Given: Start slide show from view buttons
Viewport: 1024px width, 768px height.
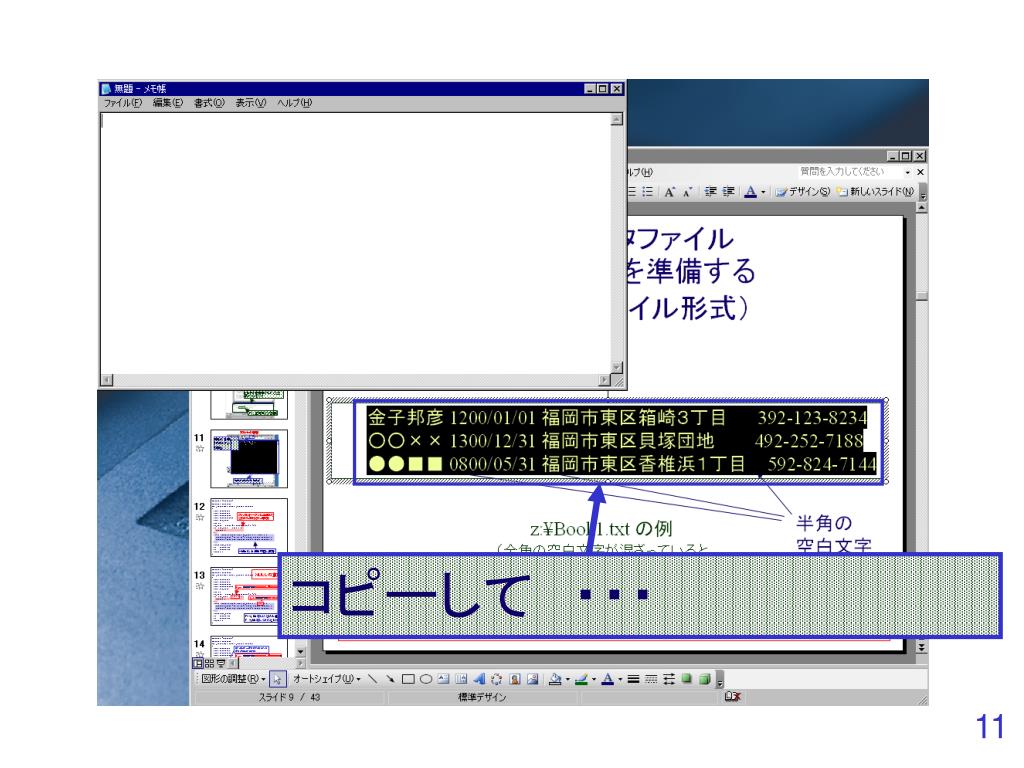Looking at the screenshot, I should tap(221, 664).
